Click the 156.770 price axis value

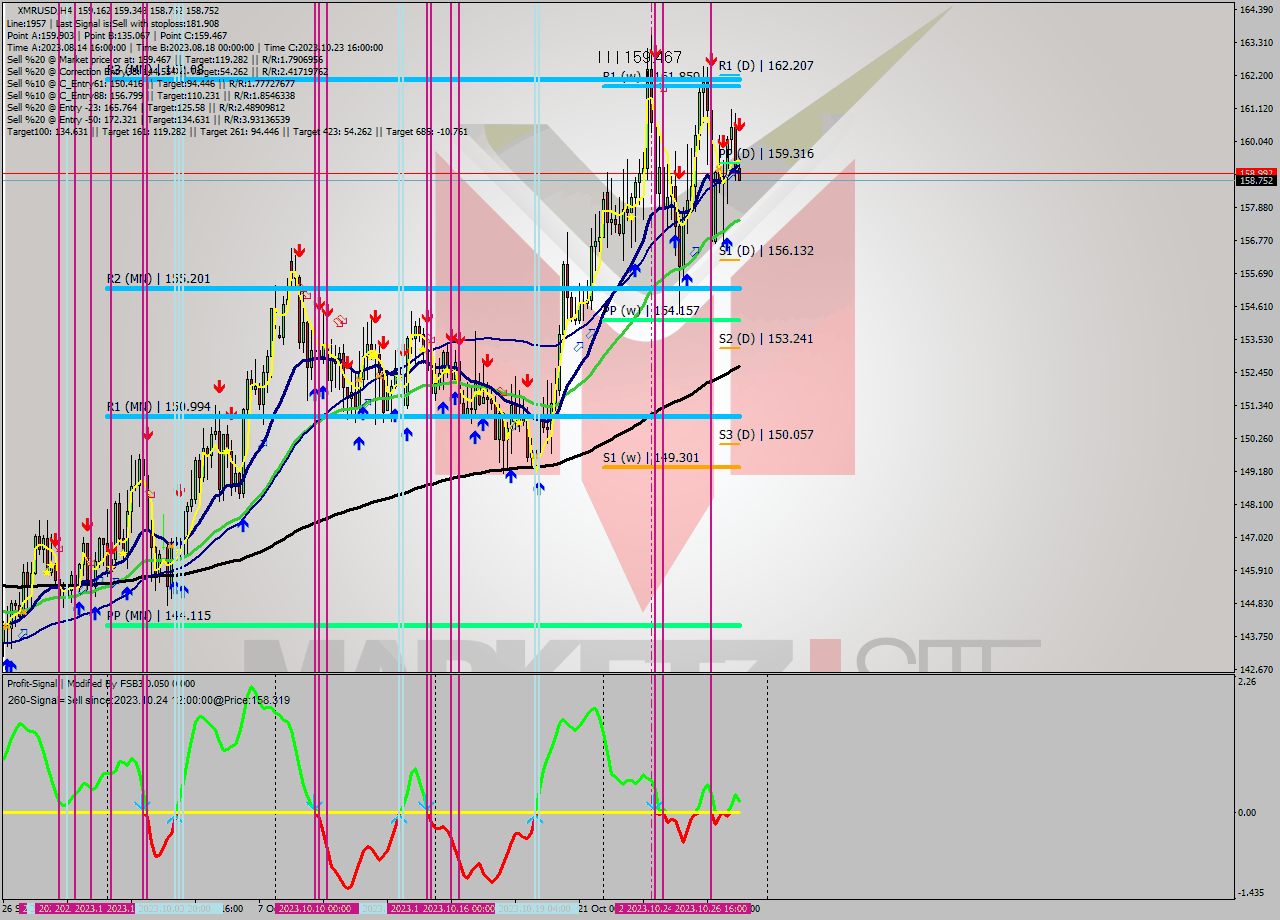pos(1256,241)
